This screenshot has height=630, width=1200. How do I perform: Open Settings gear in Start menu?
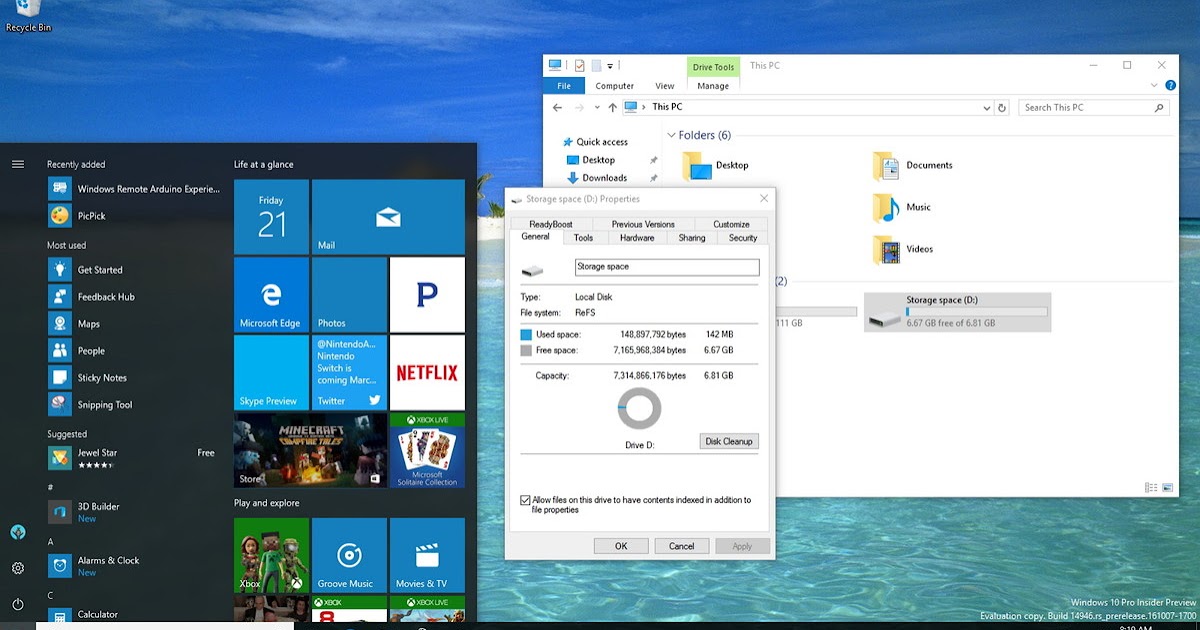coord(18,568)
